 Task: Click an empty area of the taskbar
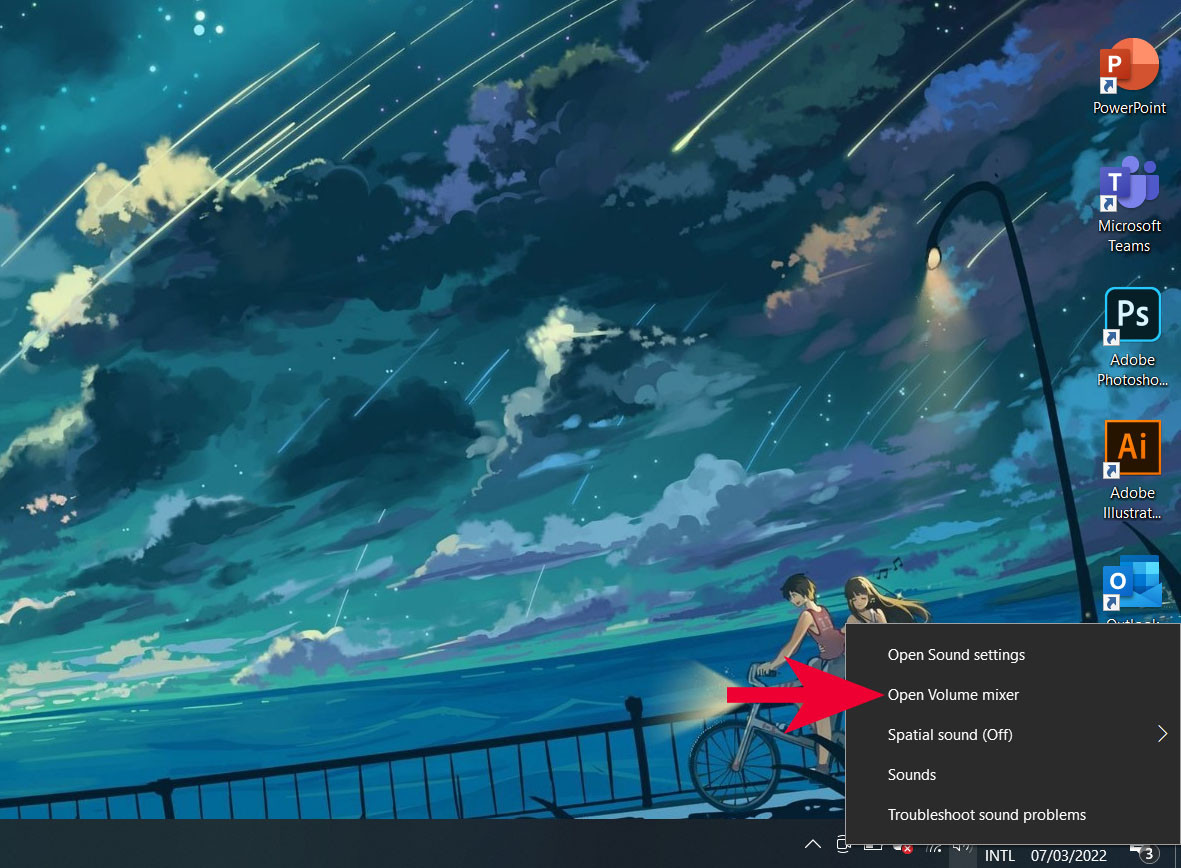pos(400,845)
